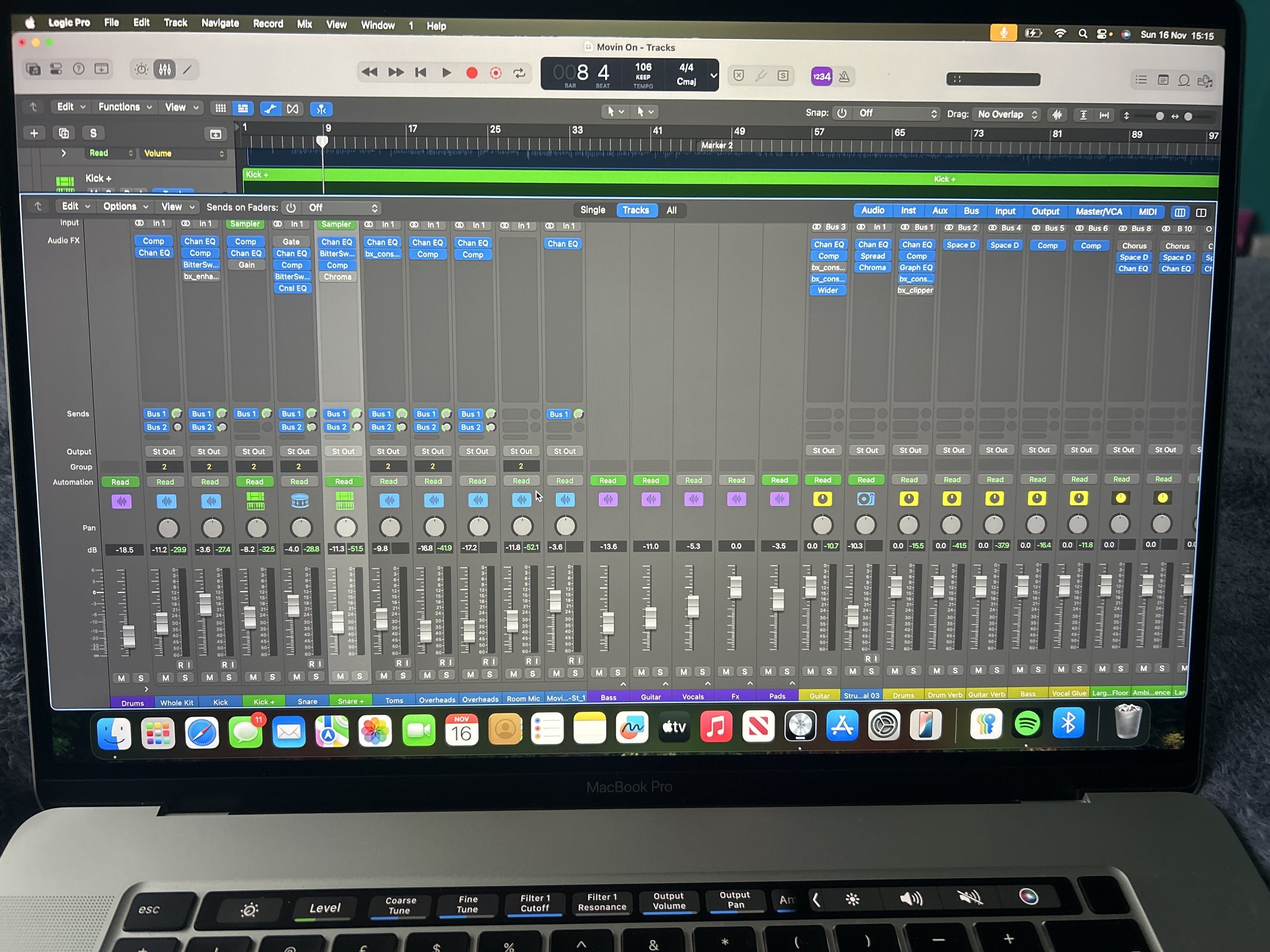
Task: Mute the Vocals channel strip
Action: (x=684, y=672)
